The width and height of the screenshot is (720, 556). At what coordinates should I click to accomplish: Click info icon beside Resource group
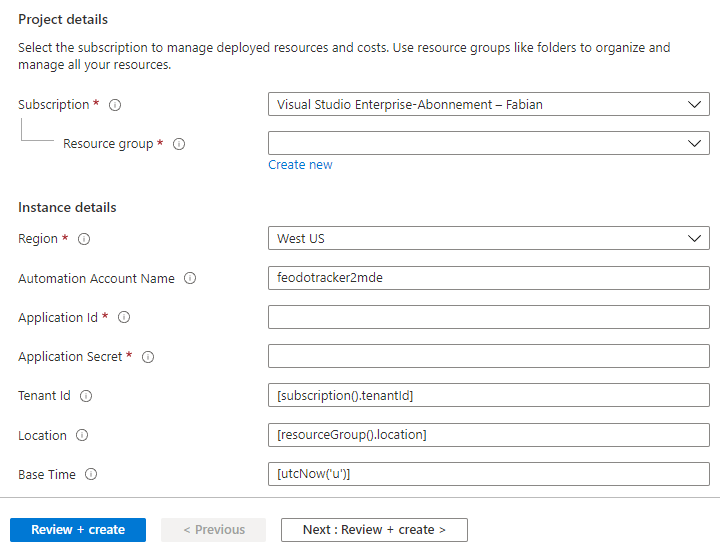tap(179, 144)
